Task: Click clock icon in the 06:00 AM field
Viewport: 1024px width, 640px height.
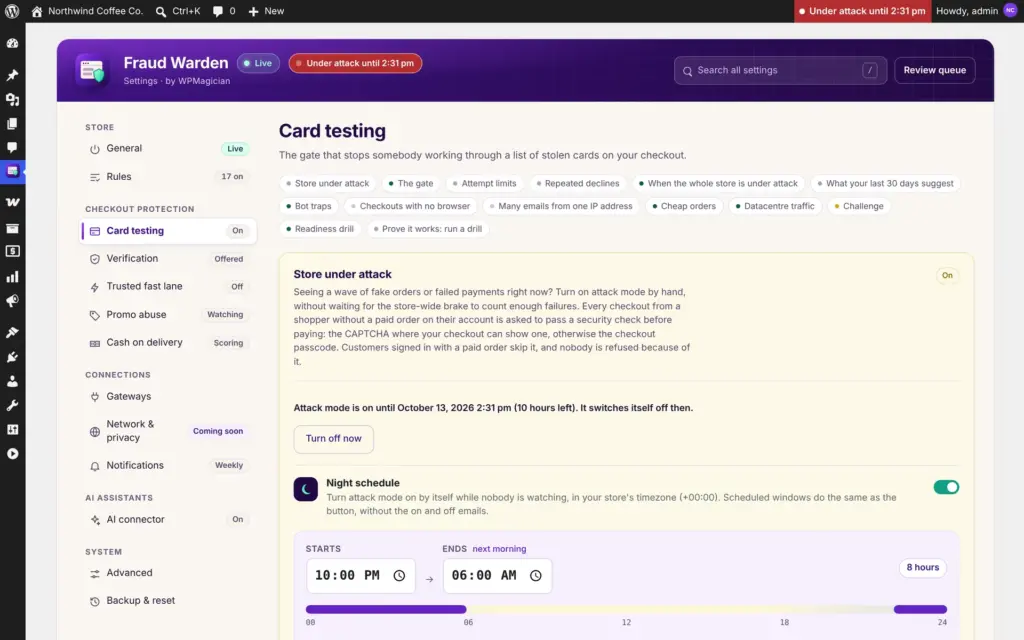Action: coord(536,575)
